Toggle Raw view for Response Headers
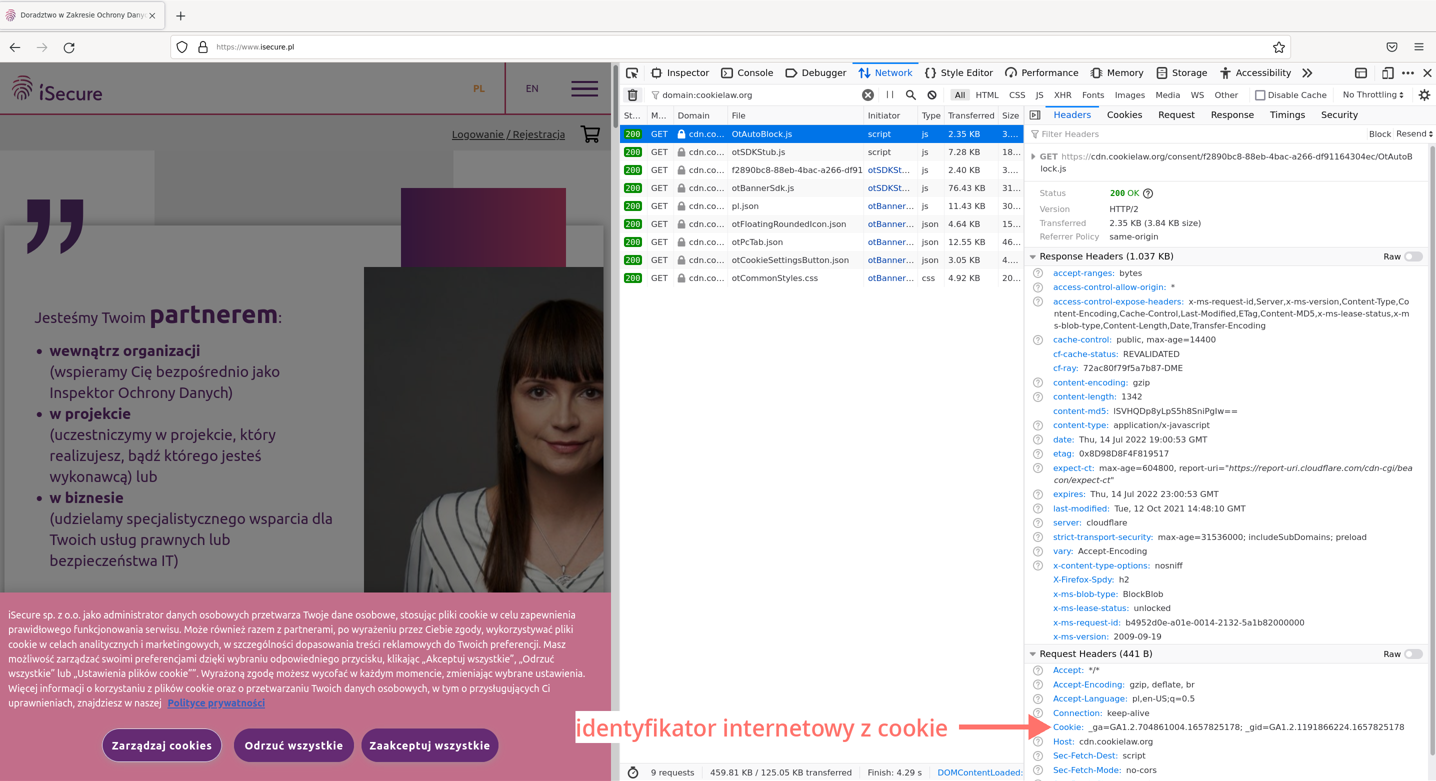 pyautogui.click(x=1412, y=257)
